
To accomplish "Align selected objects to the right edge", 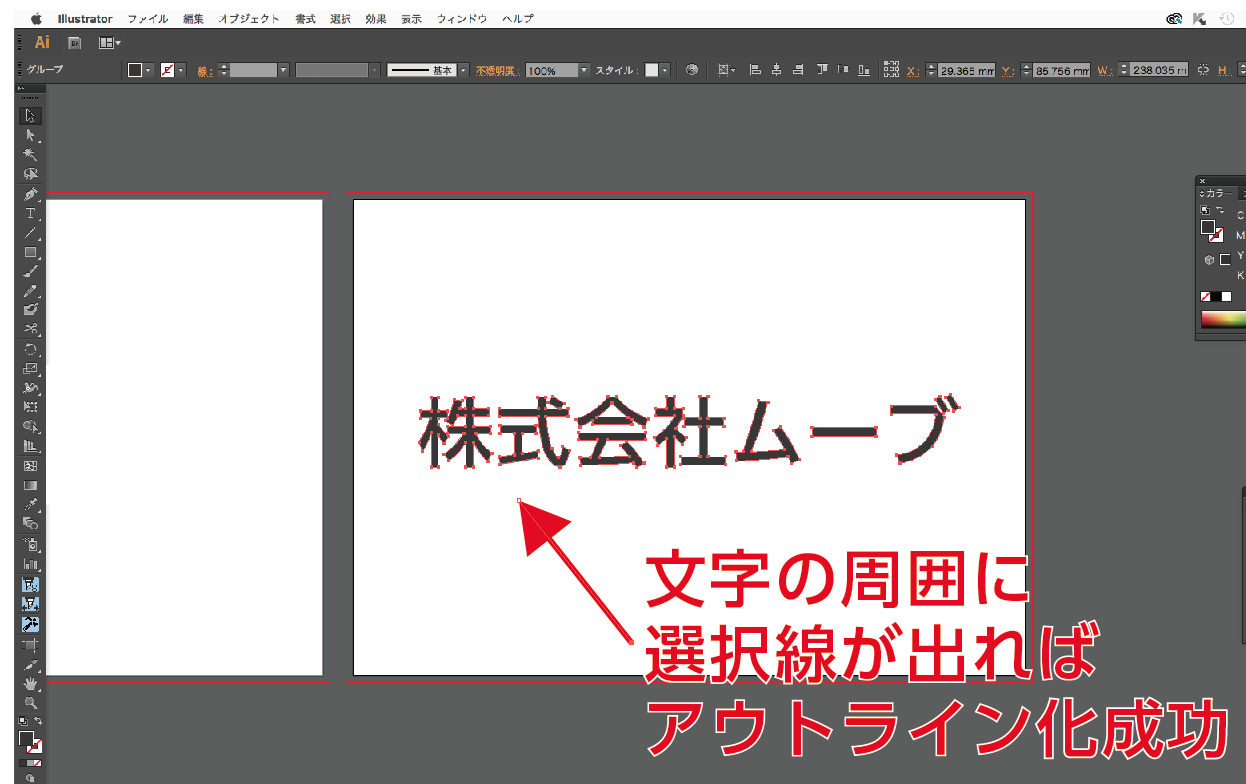I will click(797, 70).
